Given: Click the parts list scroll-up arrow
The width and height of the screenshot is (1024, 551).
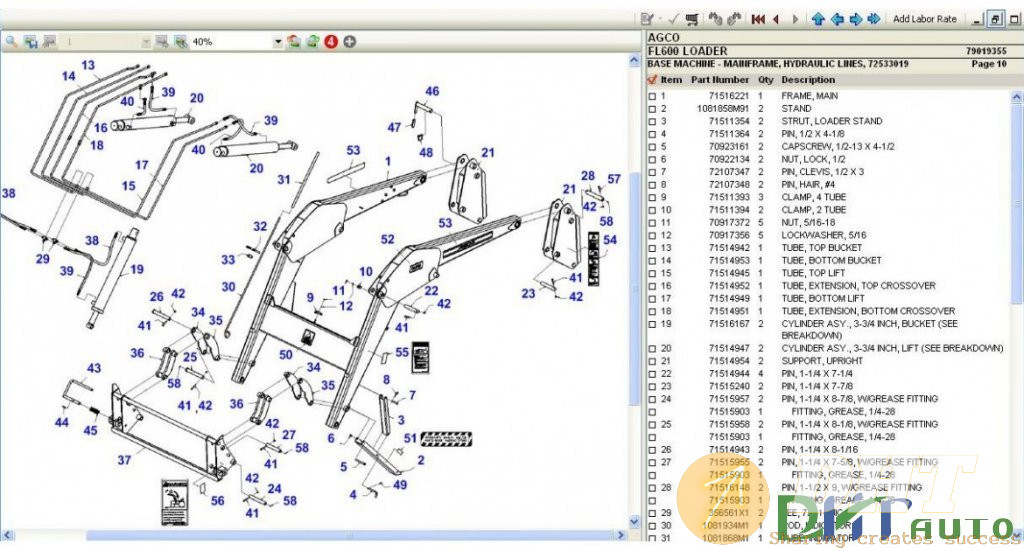Looking at the screenshot, I should pos(1016,96).
